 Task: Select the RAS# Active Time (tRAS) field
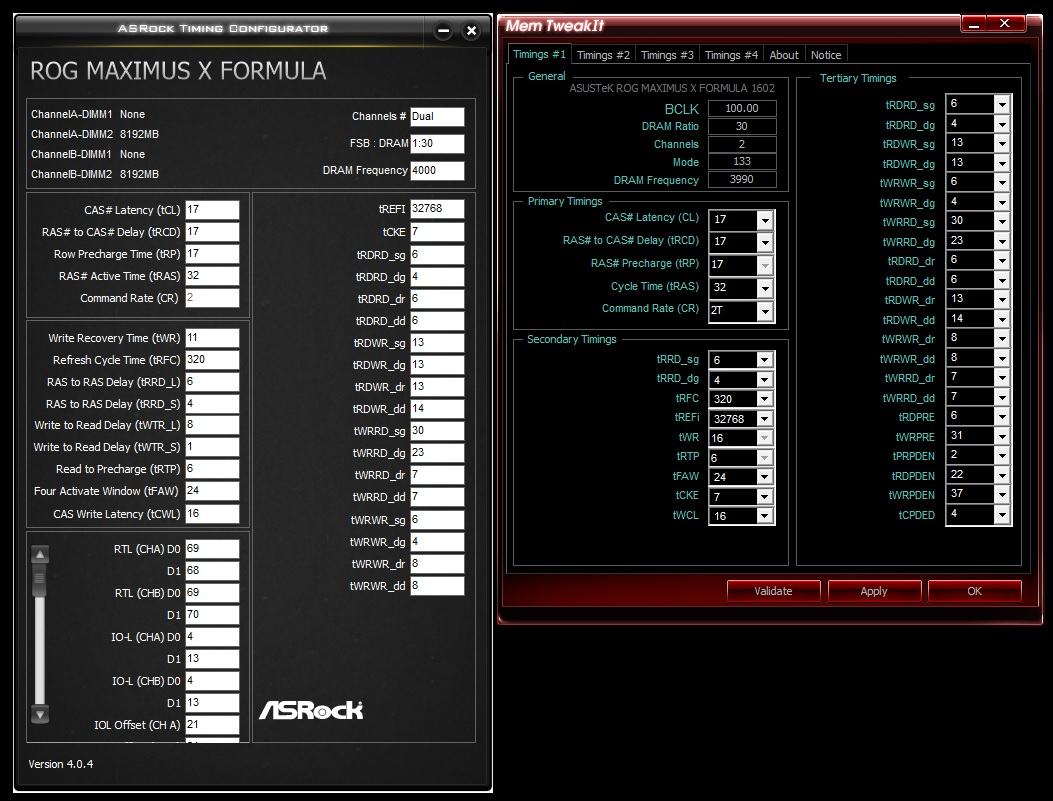click(212, 276)
